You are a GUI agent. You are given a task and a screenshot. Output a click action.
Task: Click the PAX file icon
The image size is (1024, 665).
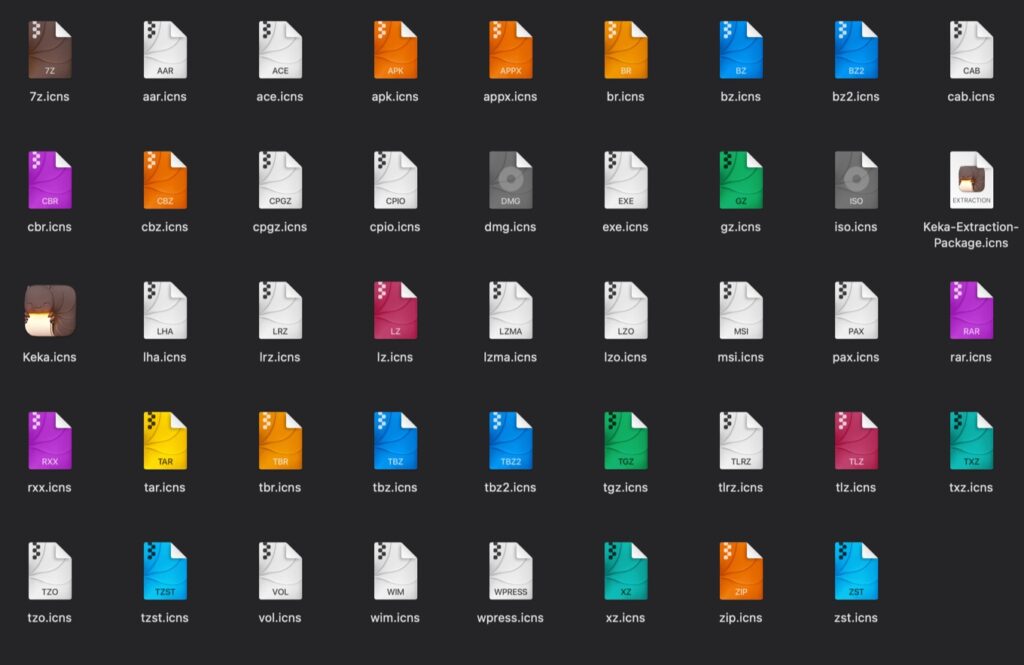pos(856,310)
